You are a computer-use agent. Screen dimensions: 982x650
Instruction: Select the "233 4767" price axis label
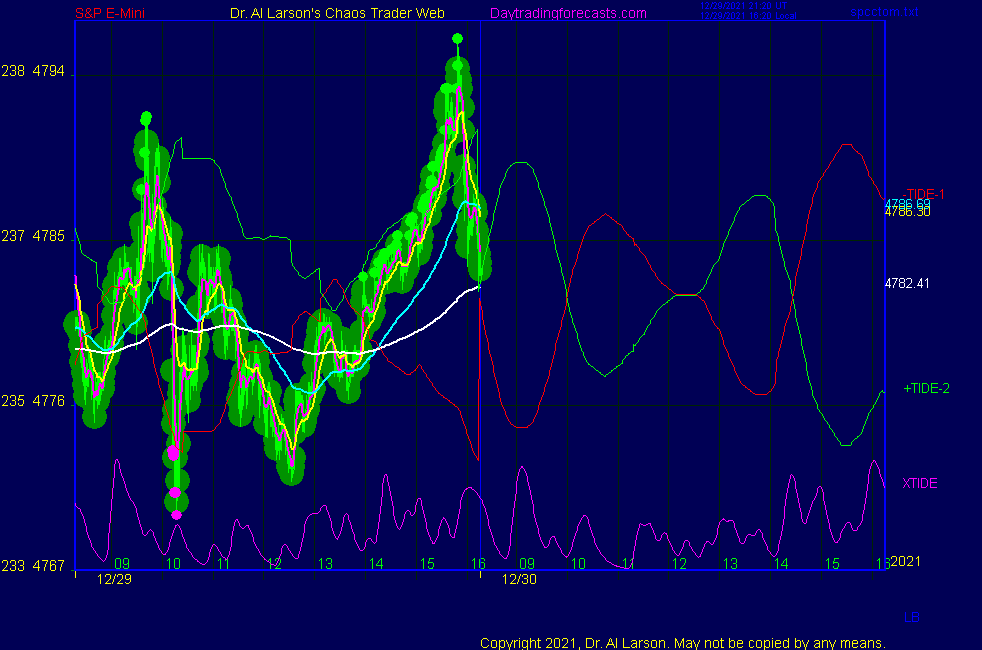(x=33, y=566)
